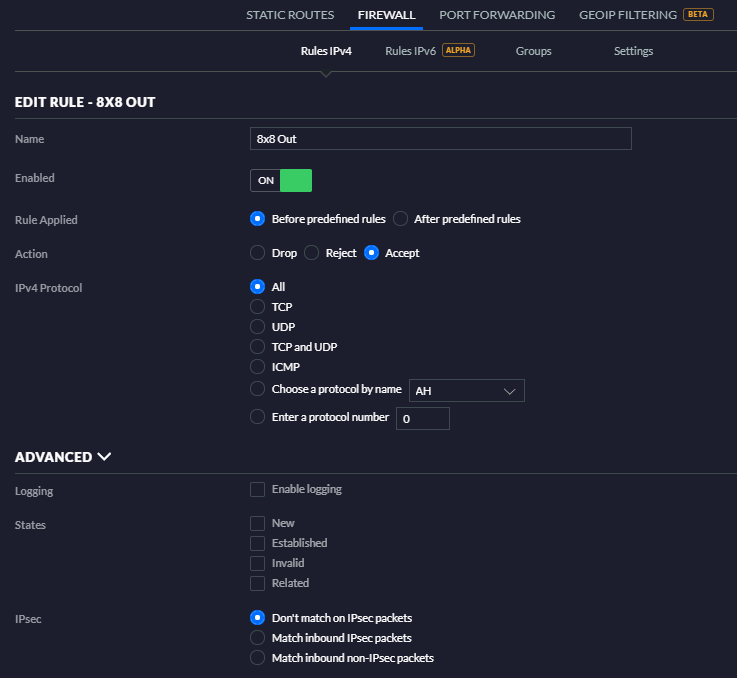Check the Invalid state checkbox
737x678 pixels.
pyautogui.click(x=257, y=563)
